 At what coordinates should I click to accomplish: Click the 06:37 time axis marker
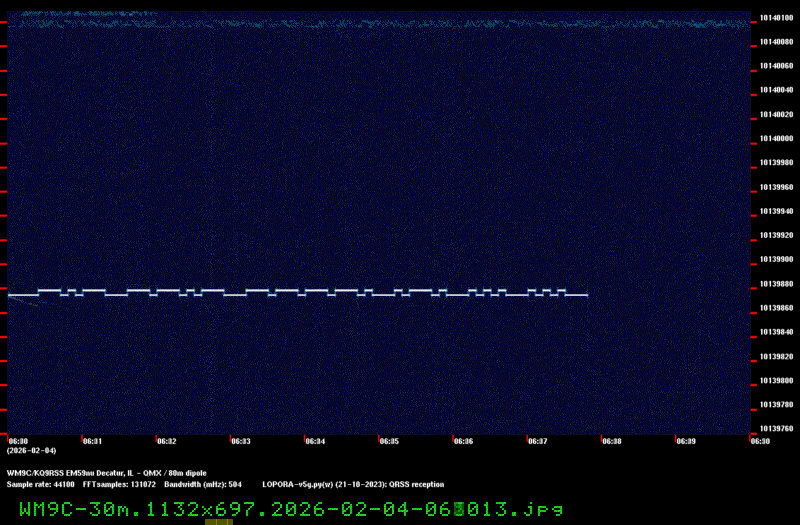coord(537,441)
